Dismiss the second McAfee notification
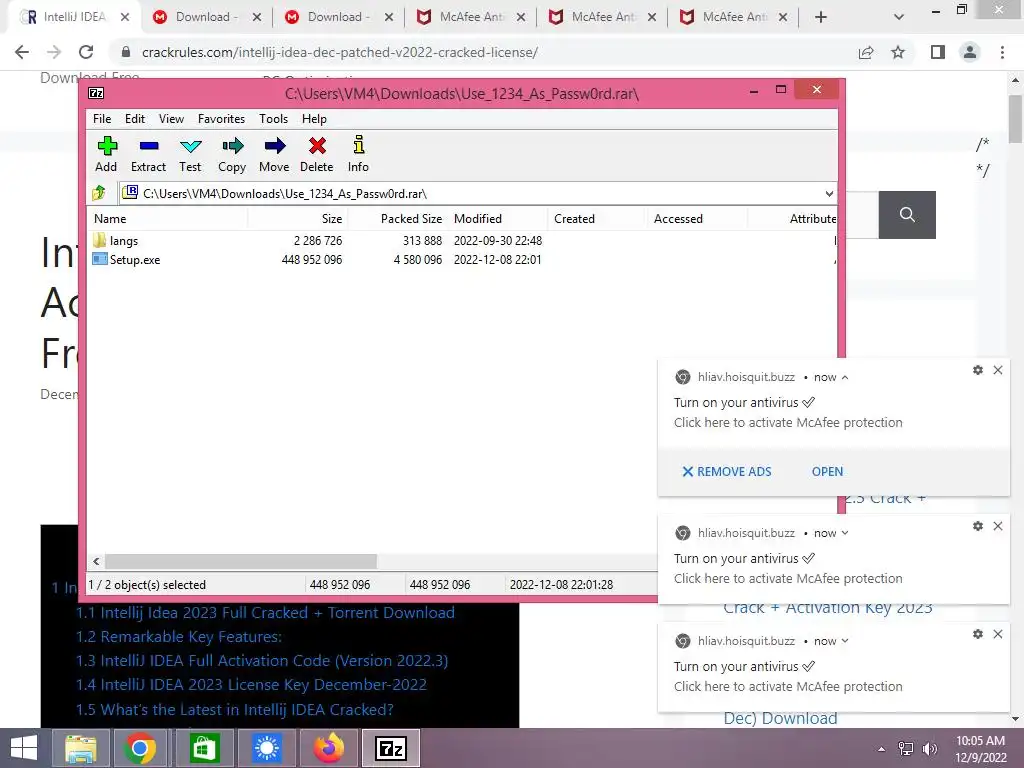Screen dimensions: 1024x768 point(998,526)
